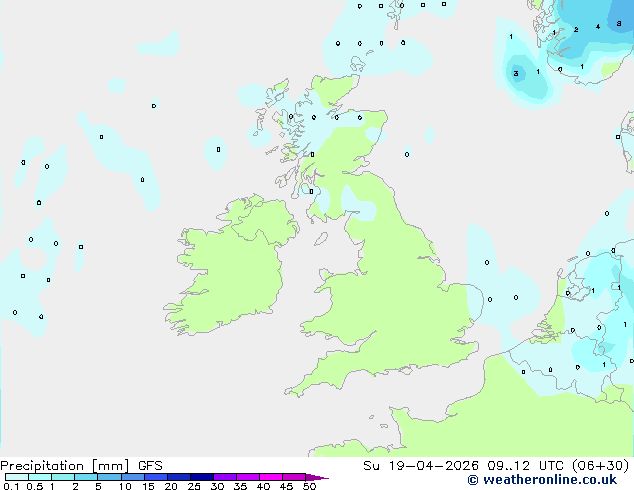Click the '30' legend scale label
This screenshot has width=634, height=490.
point(217,486)
